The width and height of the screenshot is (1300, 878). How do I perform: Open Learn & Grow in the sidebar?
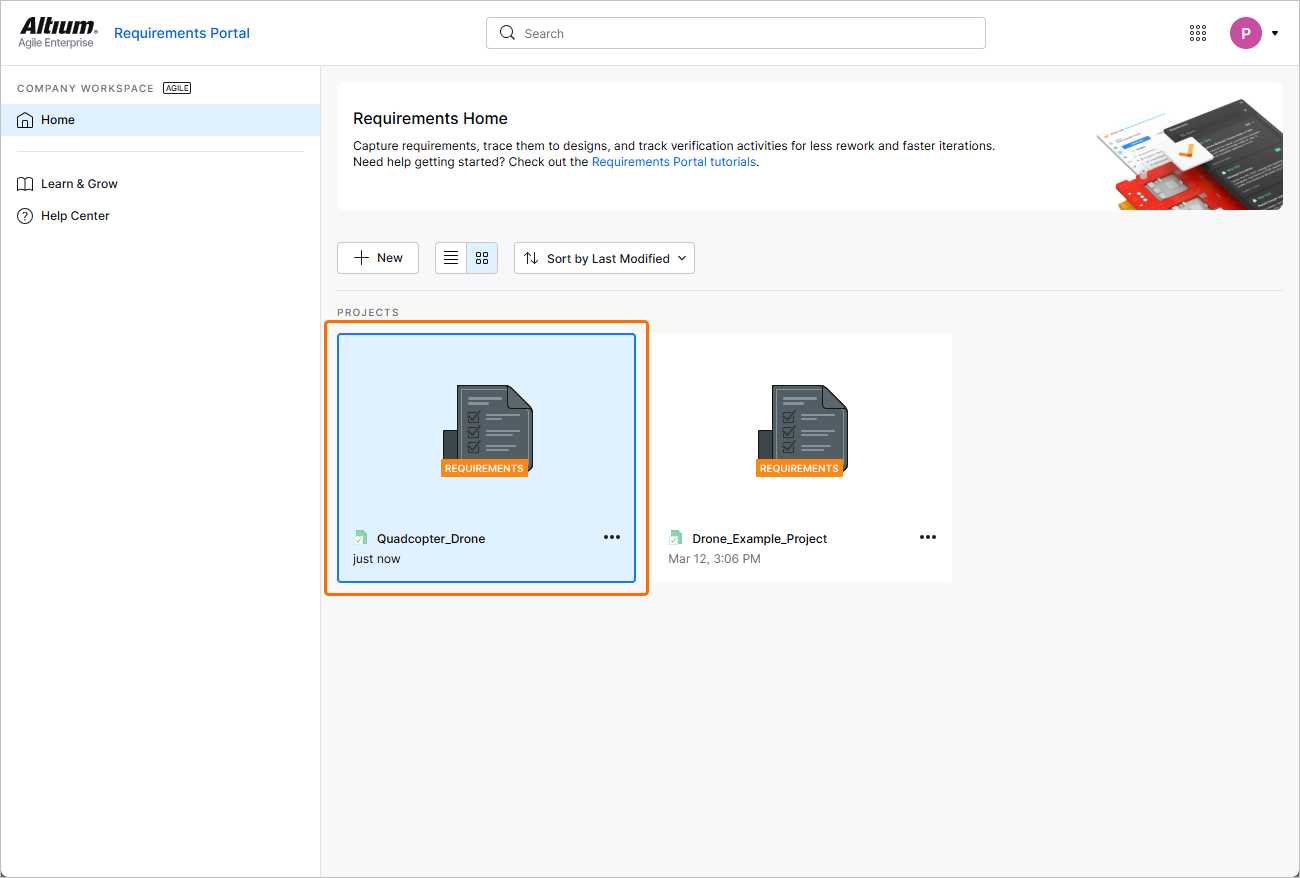tap(79, 184)
